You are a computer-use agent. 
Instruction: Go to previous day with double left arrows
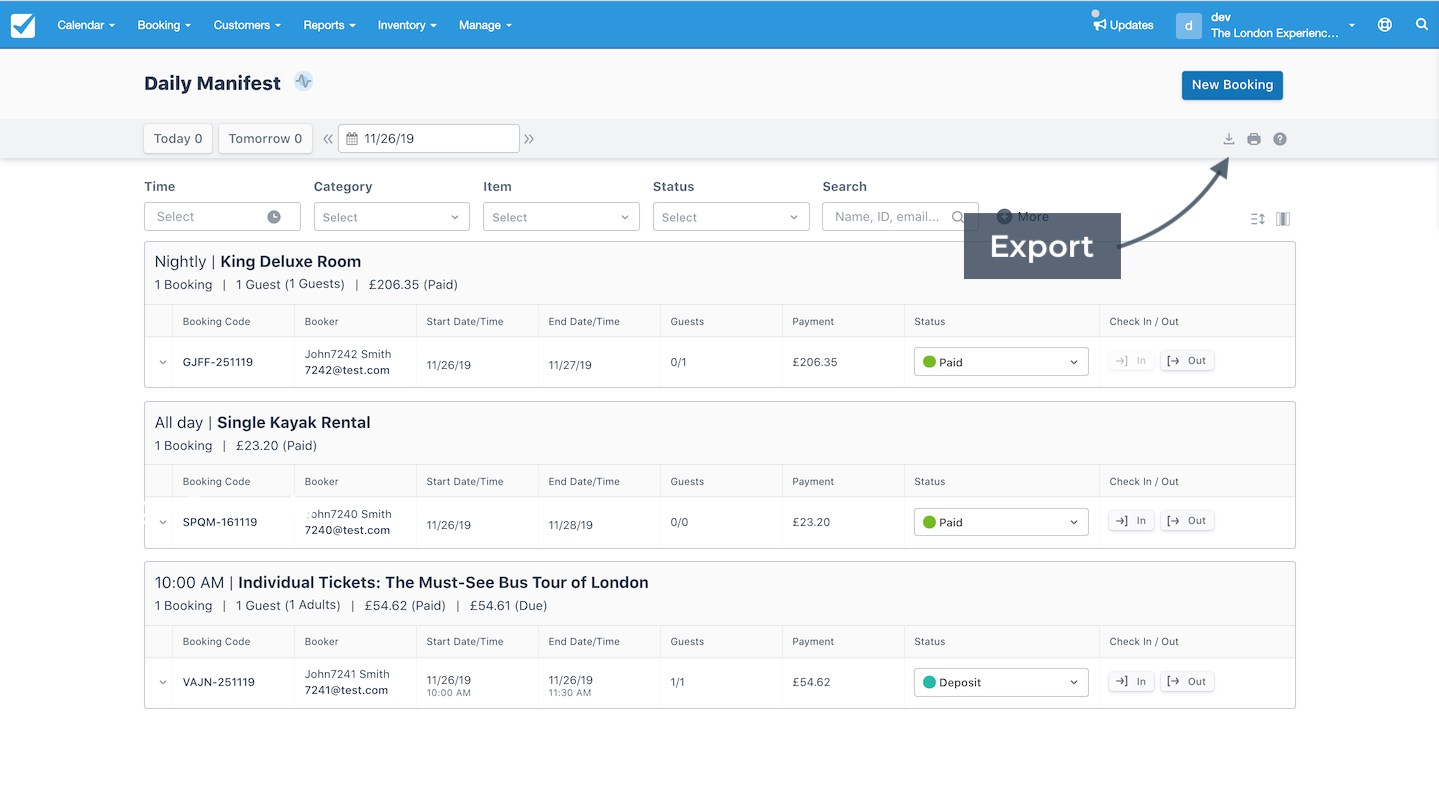coord(327,139)
